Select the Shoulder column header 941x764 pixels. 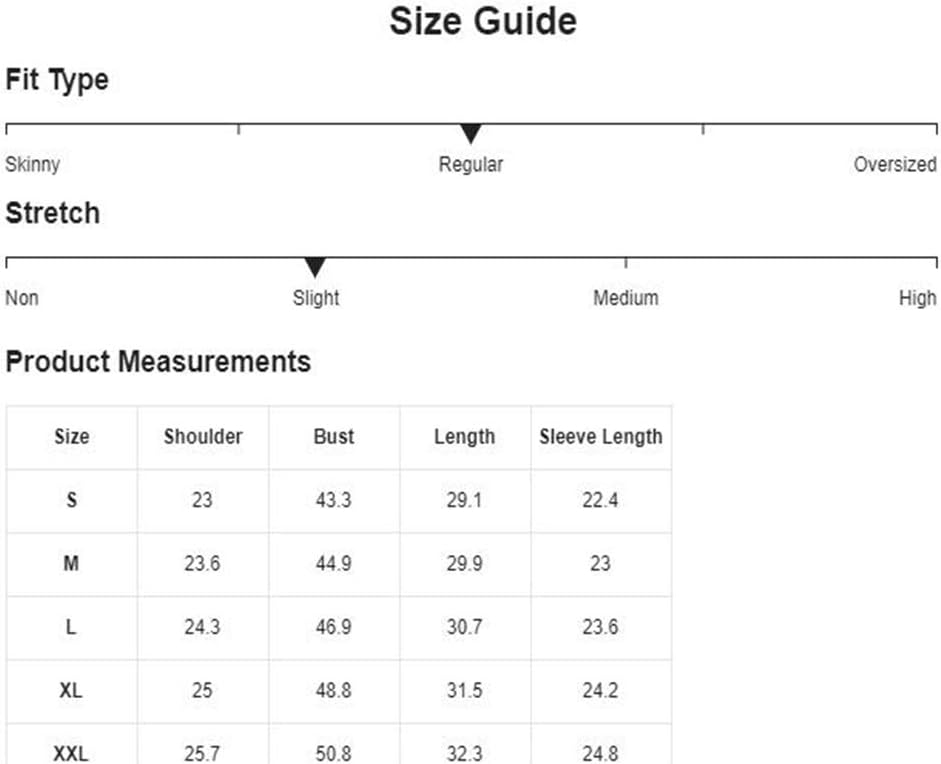pyautogui.click(x=203, y=436)
